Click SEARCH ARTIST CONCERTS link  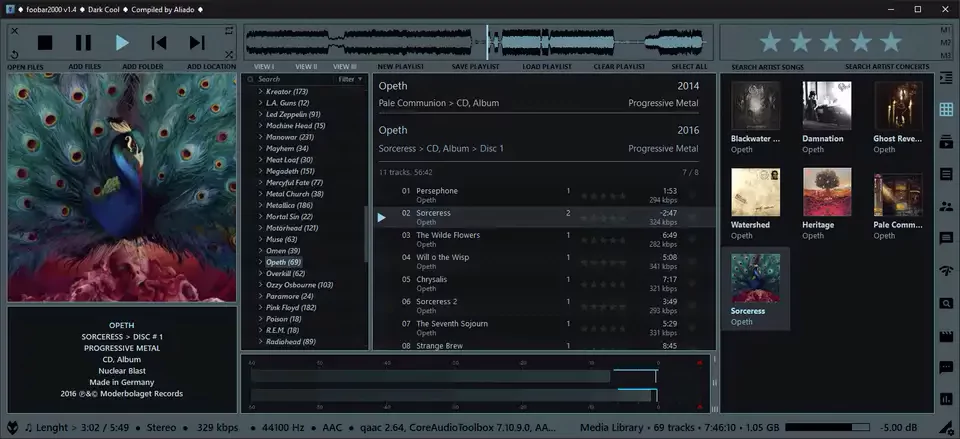click(887, 67)
